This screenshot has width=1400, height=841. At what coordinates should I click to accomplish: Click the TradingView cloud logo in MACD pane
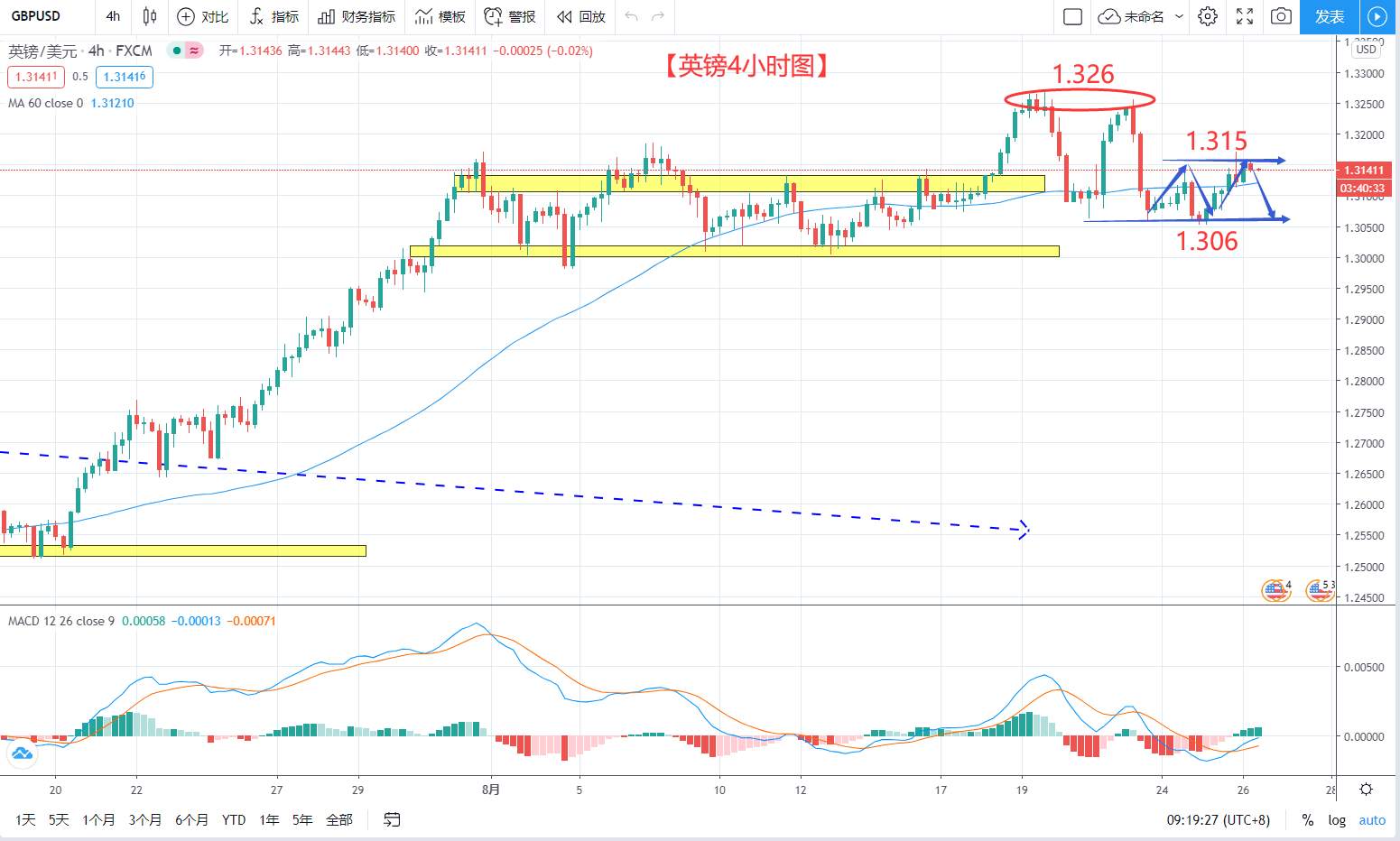pyautogui.click(x=22, y=753)
